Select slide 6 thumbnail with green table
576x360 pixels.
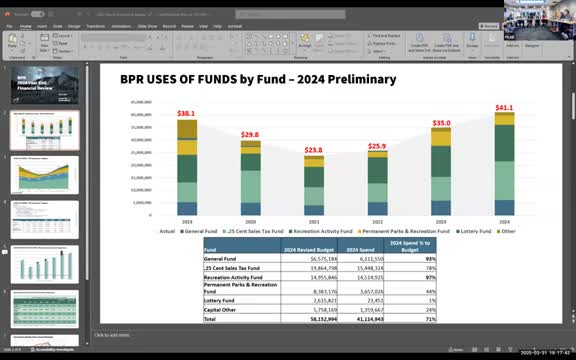45,309
